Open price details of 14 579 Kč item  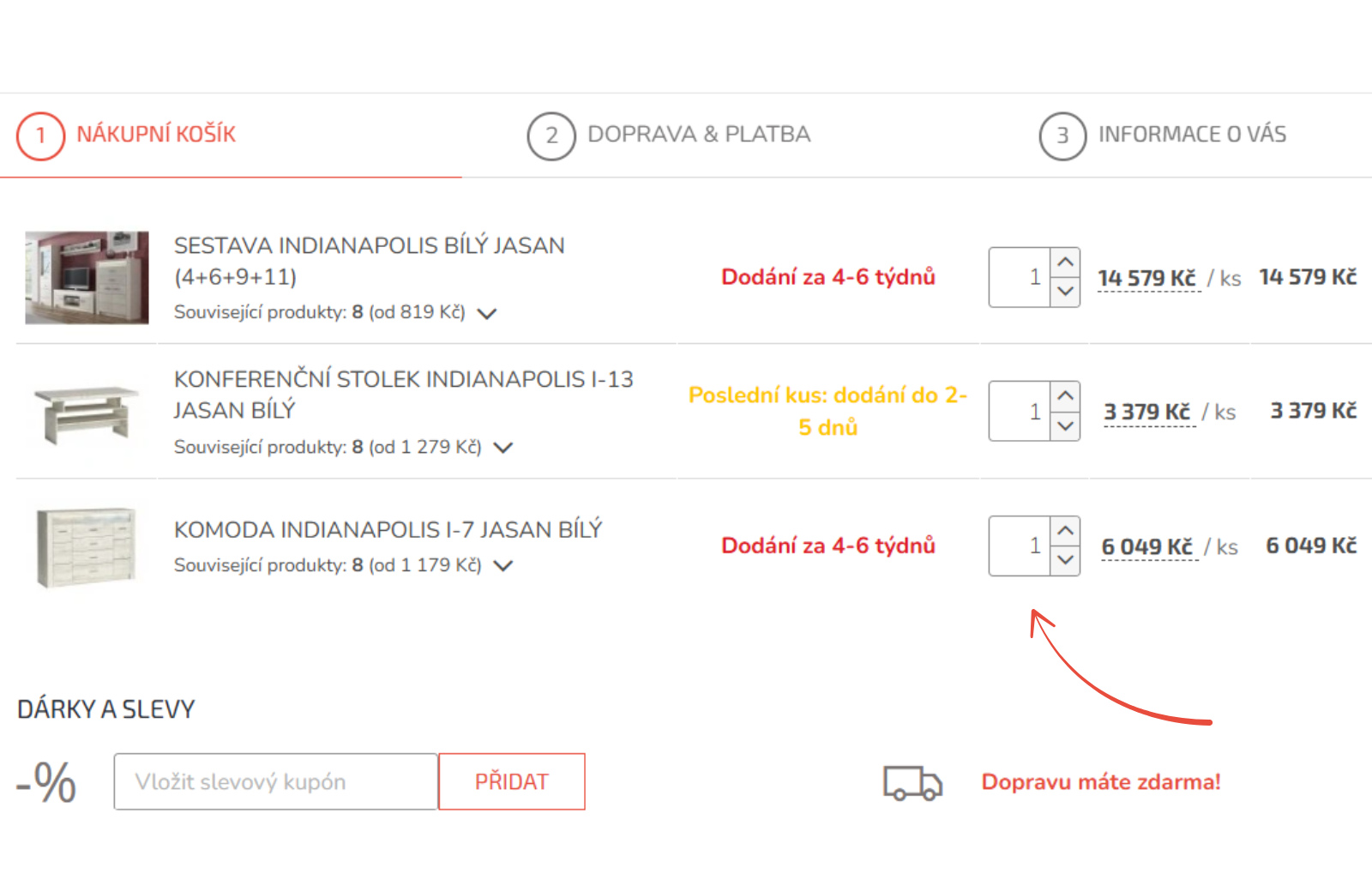pos(1148,277)
